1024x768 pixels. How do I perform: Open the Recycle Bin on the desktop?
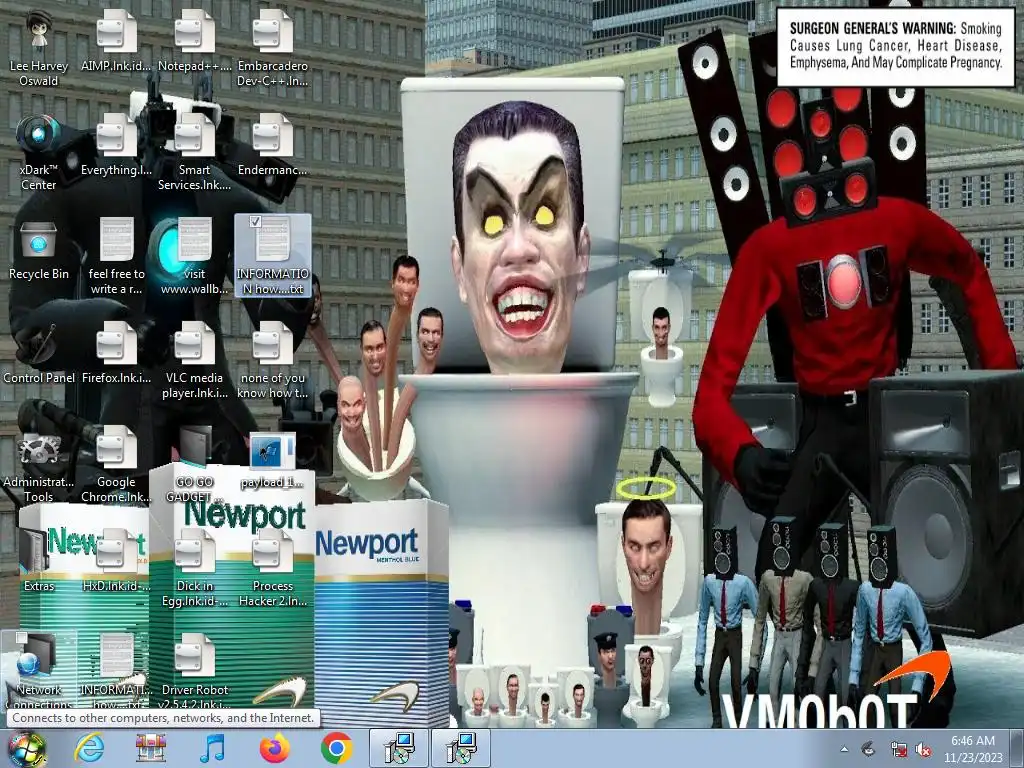click(39, 251)
